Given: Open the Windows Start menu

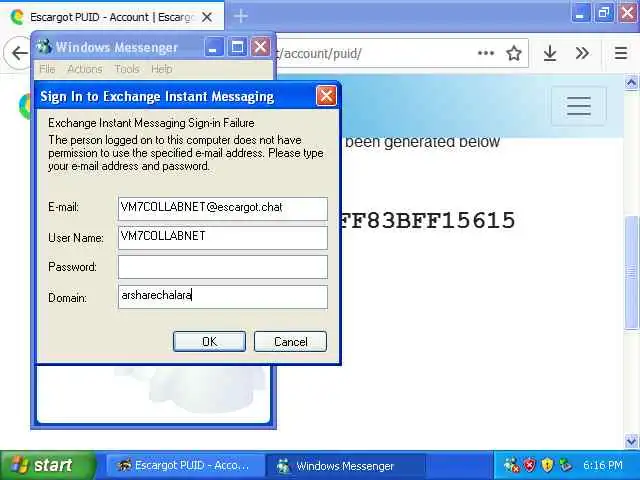Looking at the screenshot, I should click(47, 465).
